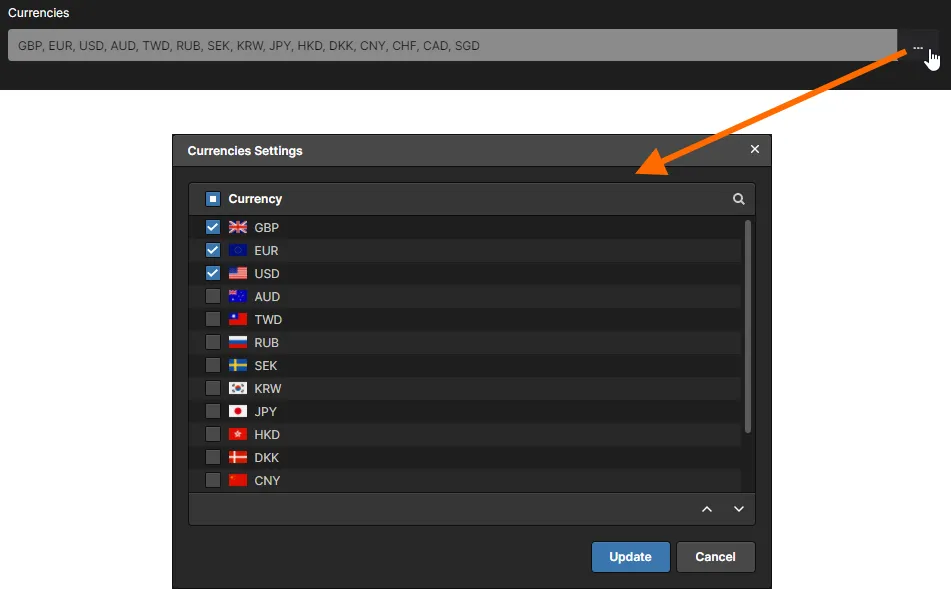The image size is (951, 589).
Task: Click the Currency column header label
Action: [x=255, y=199]
